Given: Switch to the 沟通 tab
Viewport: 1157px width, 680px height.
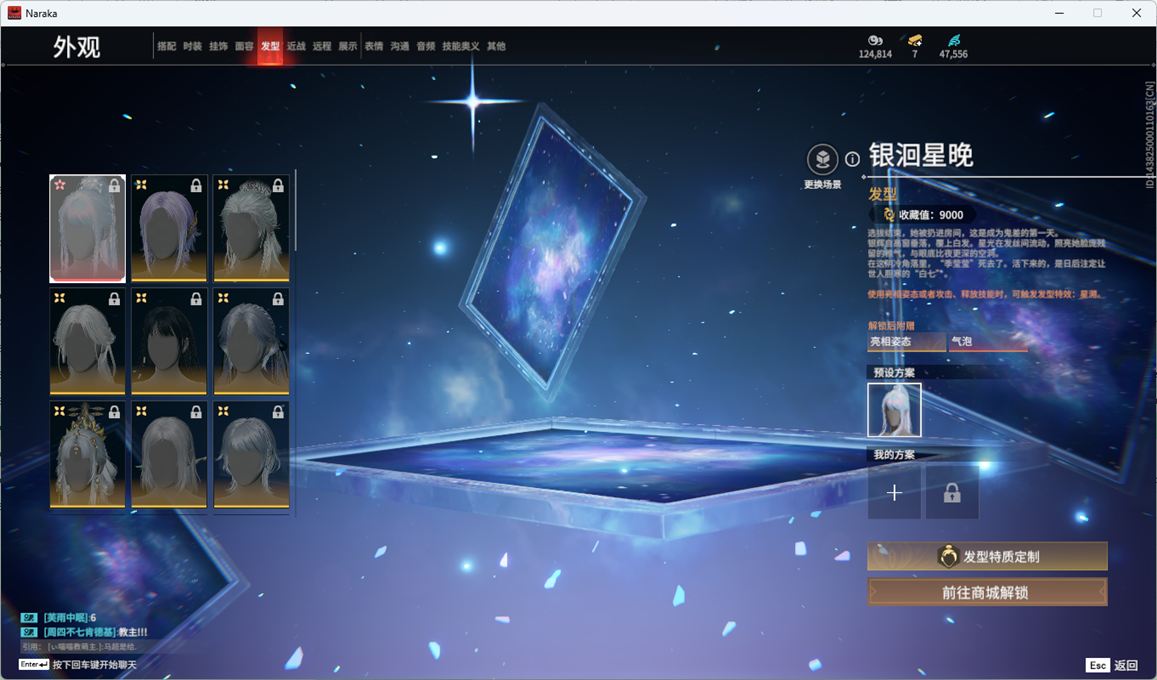Looking at the screenshot, I should [x=400, y=46].
